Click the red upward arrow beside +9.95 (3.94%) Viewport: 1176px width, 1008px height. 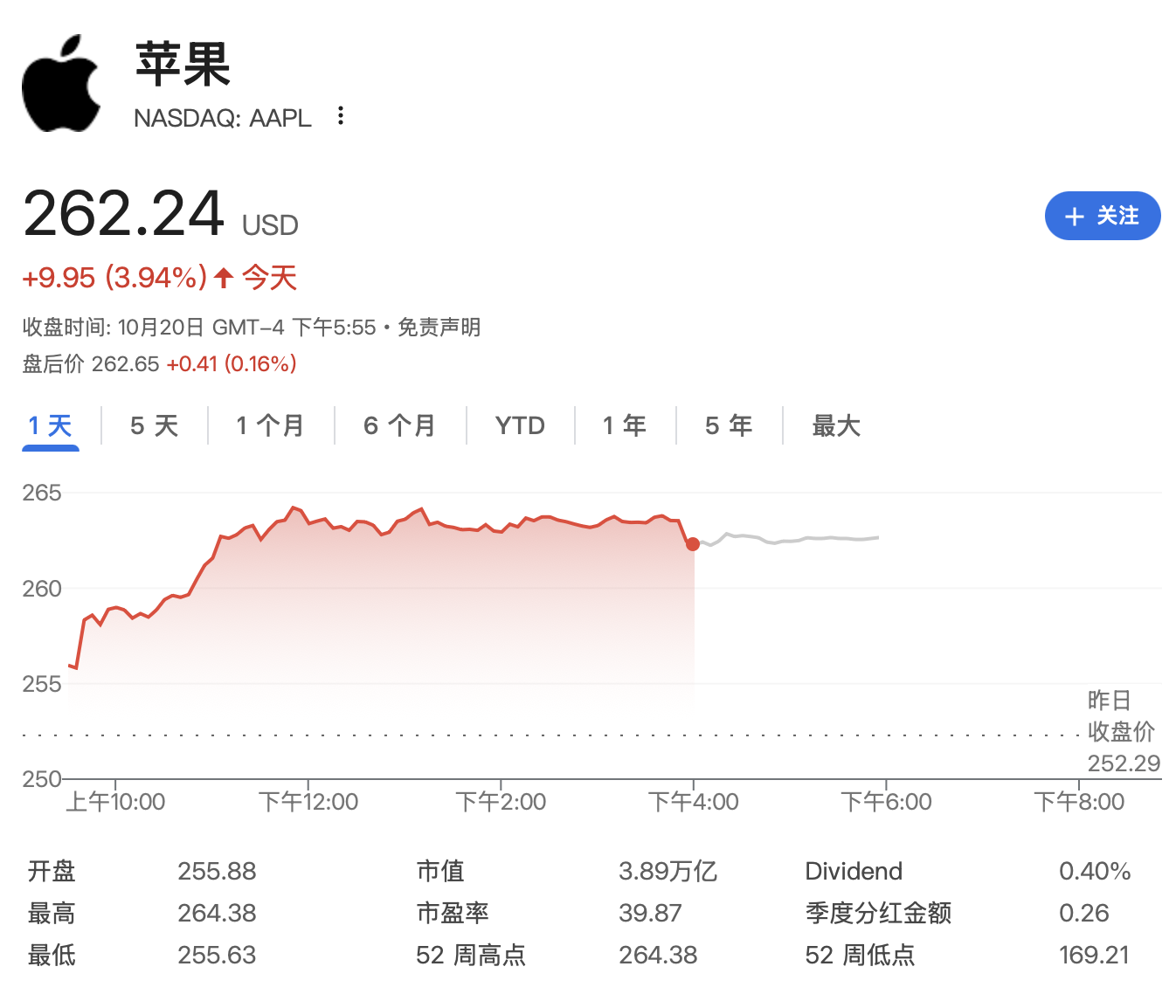[223, 277]
